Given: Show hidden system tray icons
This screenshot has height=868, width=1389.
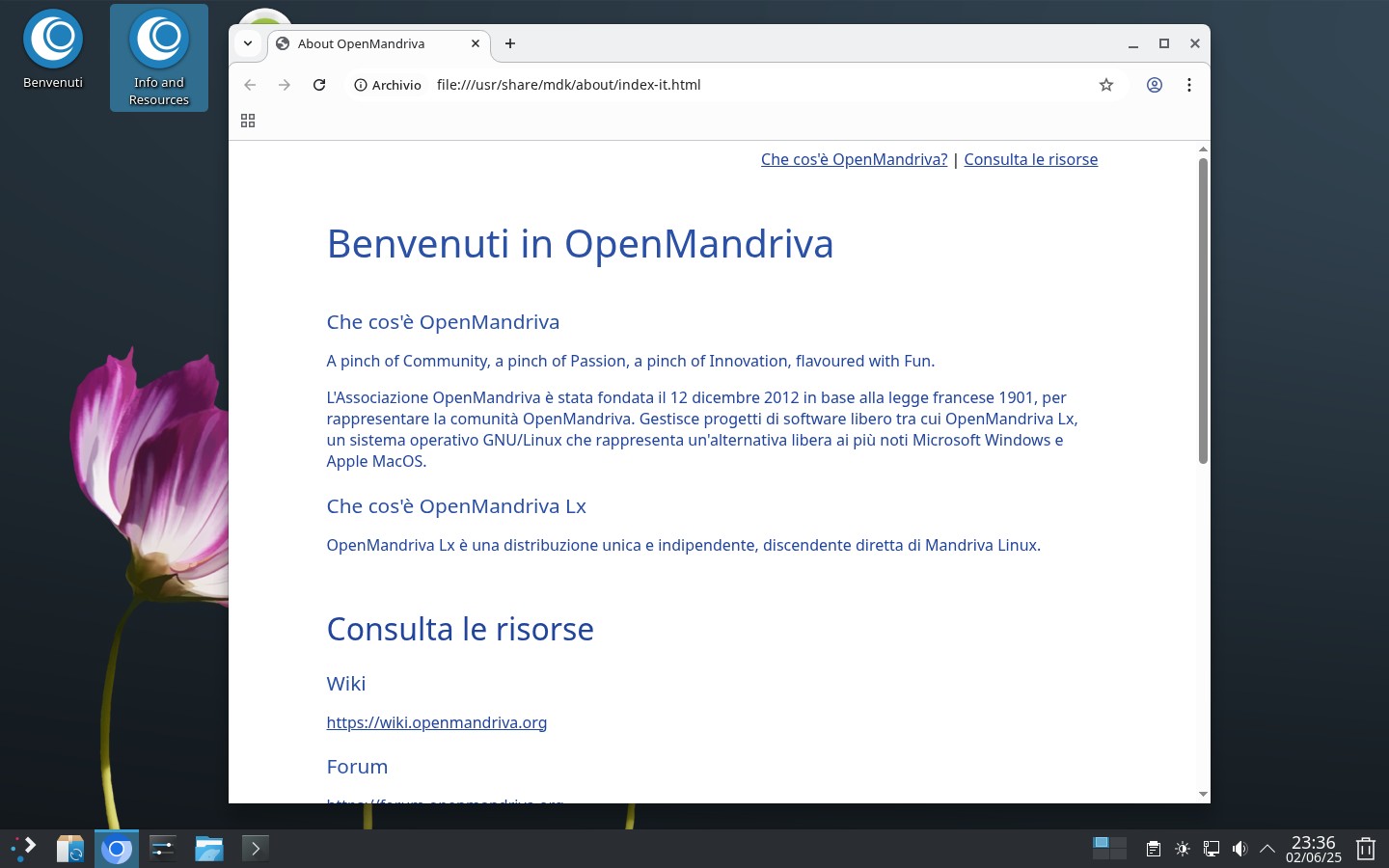Looking at the screenshot, I should (1267, 849).
